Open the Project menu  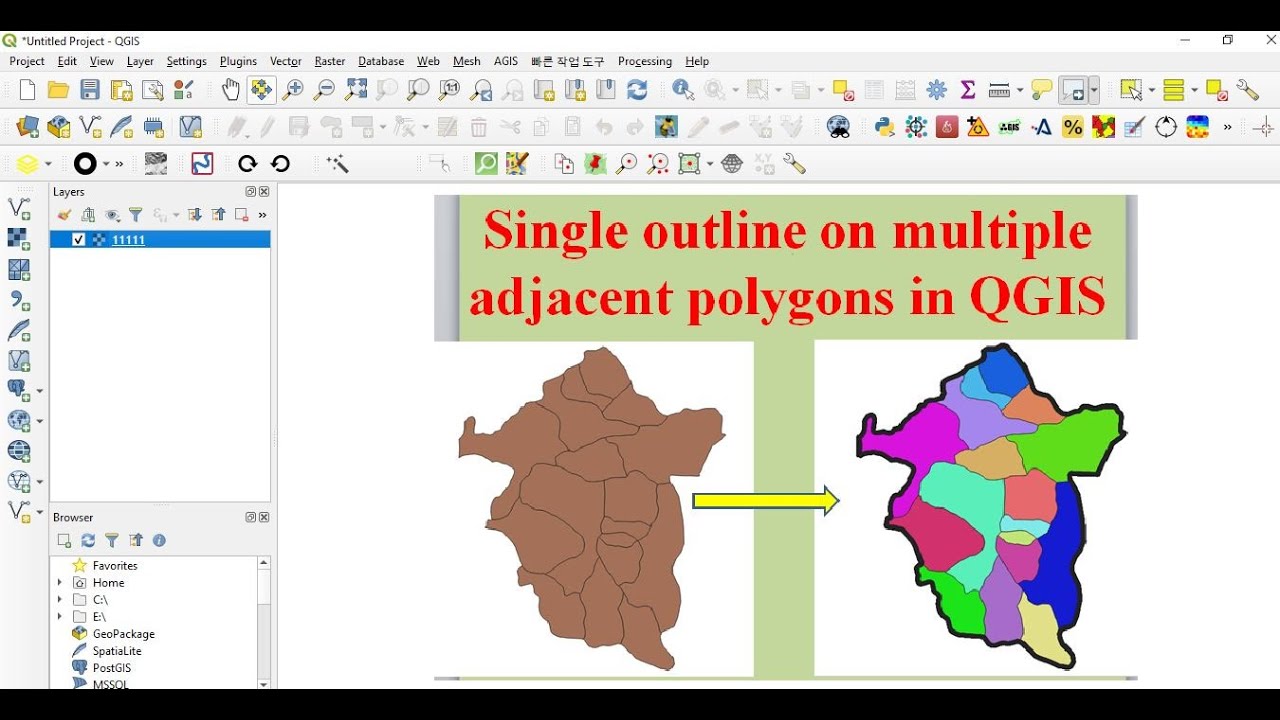27,61
